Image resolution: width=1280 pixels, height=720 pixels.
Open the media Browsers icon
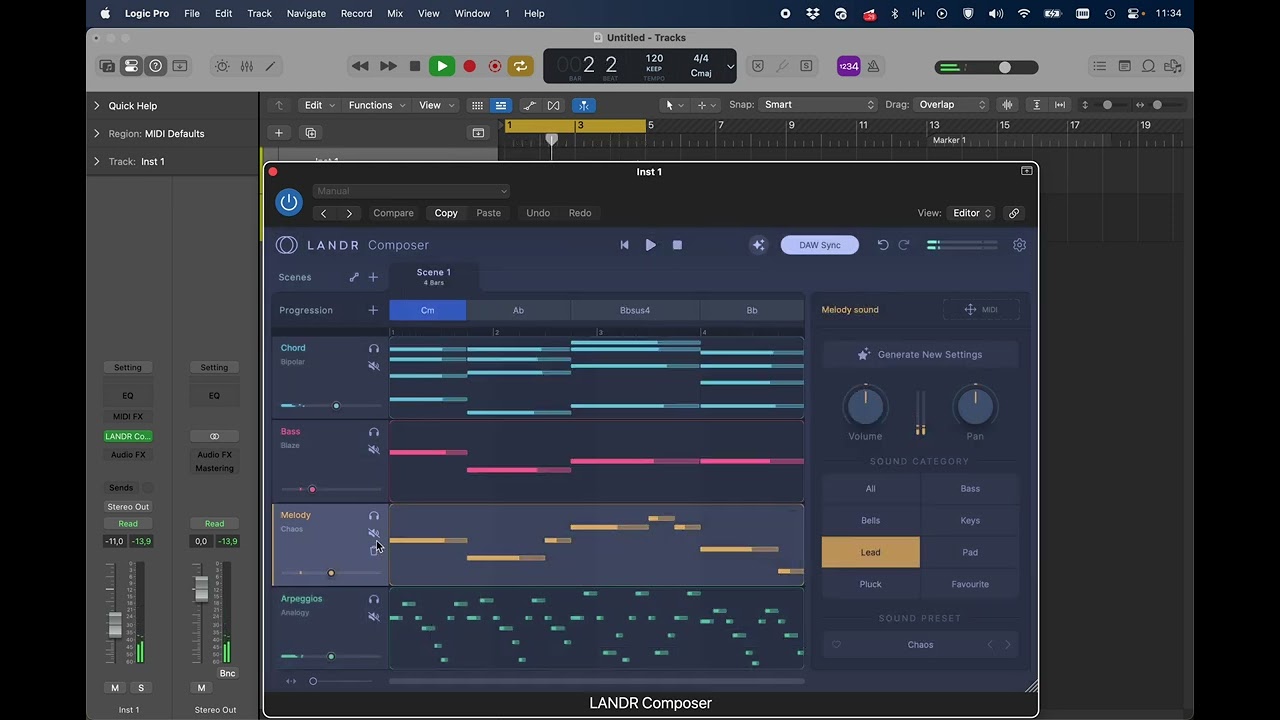coord(1172,66)
